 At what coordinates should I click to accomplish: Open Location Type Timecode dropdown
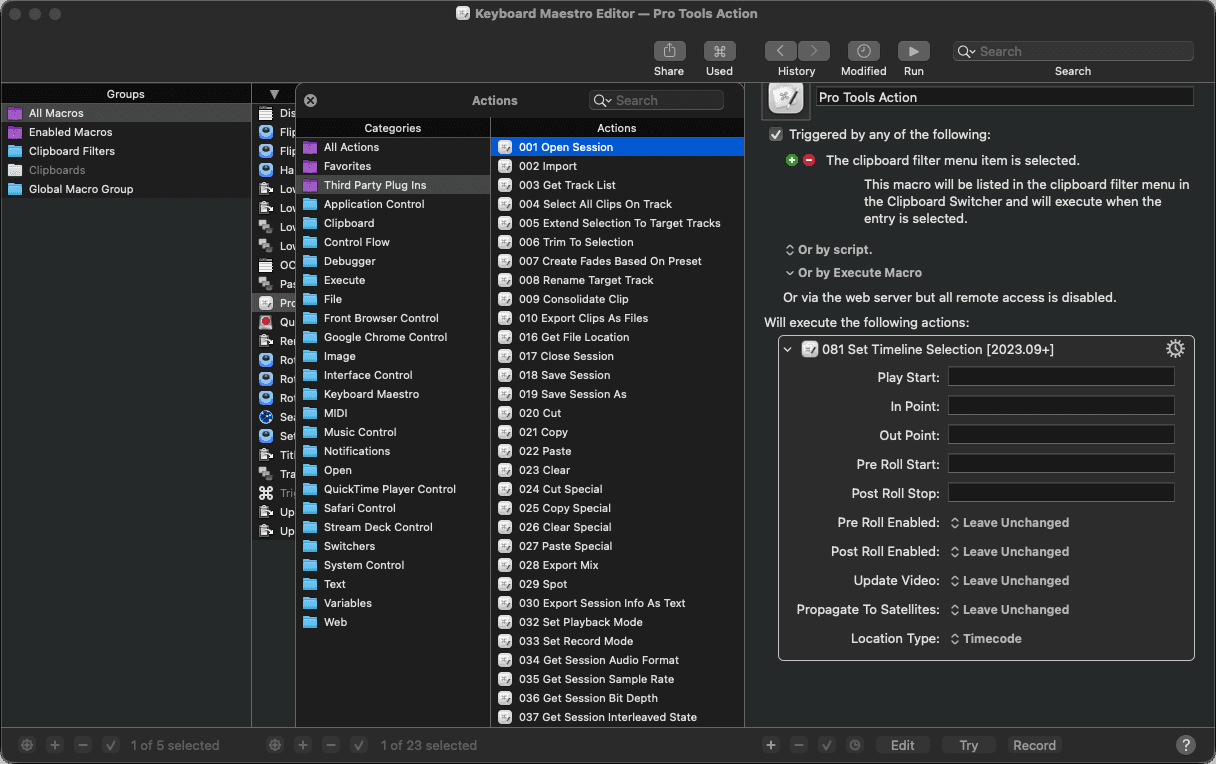click(x=986, y=639)
